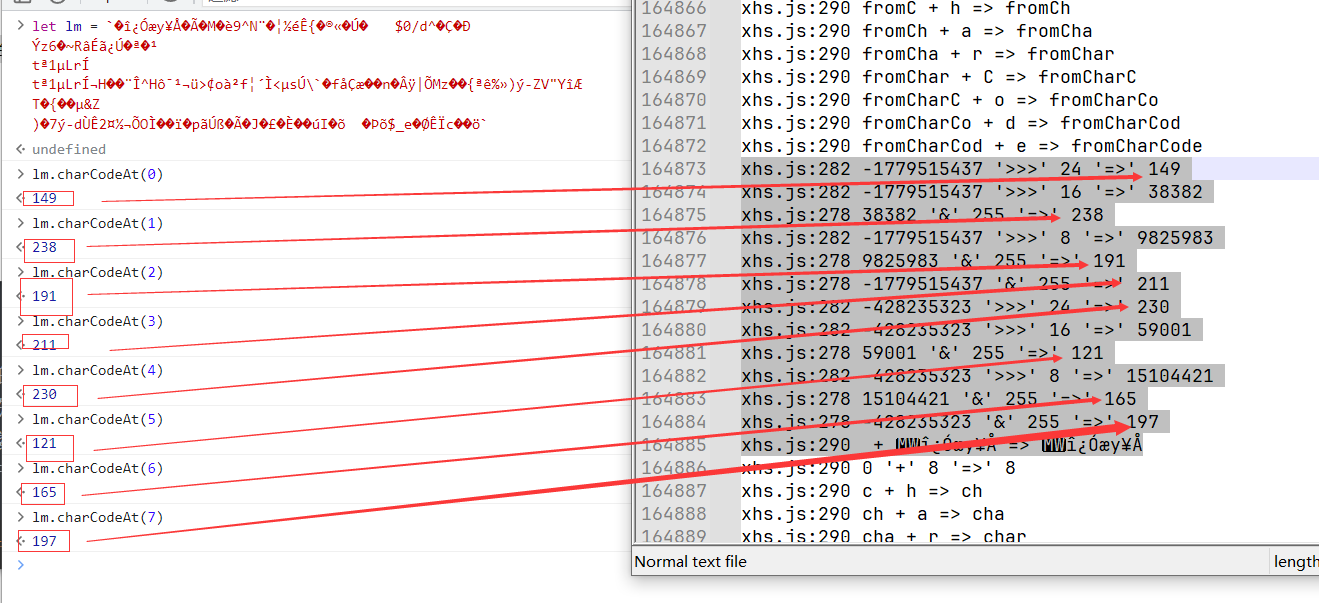Viewport: 1319px width, 603px height.
Task: Click the console input prompt line
Action: click(320, 565)
